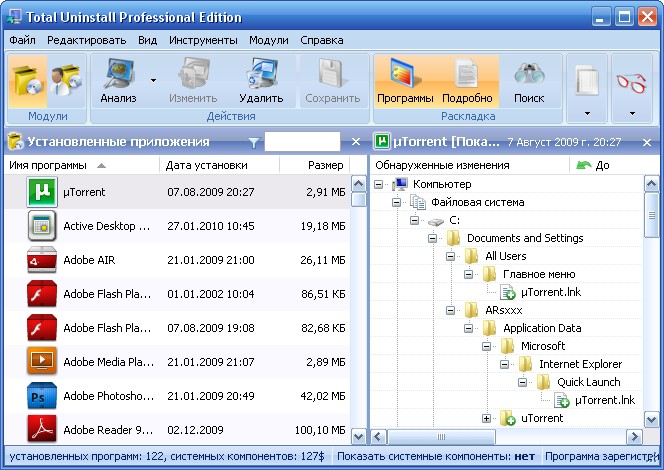Viewport: 664px width, 470px height.
Task: Click the program search input field
Action: [304, 142]
